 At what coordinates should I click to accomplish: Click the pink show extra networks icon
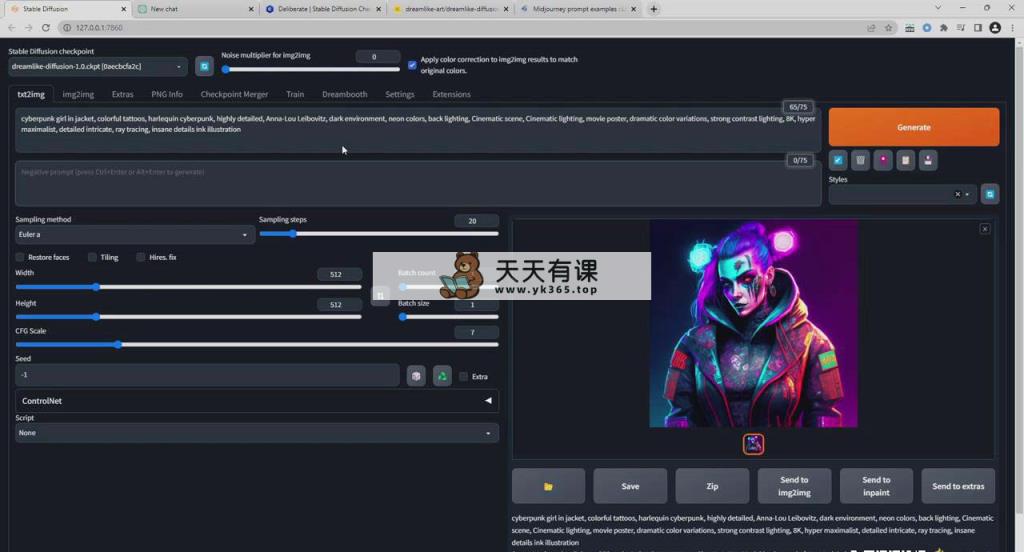click(883, 160)
